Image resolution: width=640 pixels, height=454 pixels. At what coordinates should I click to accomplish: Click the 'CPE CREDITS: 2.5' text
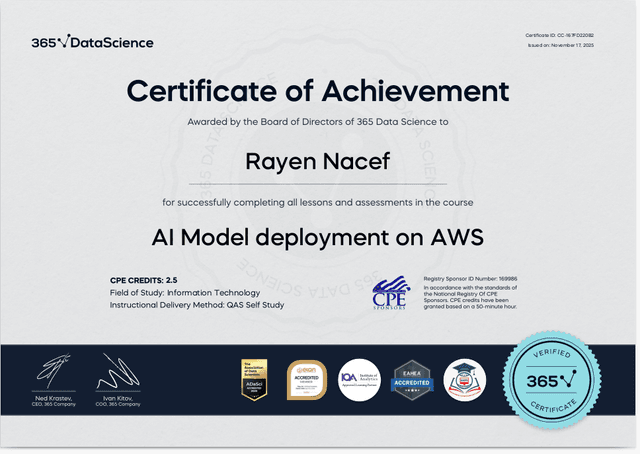pyautogui.click(x=144, y=280)
